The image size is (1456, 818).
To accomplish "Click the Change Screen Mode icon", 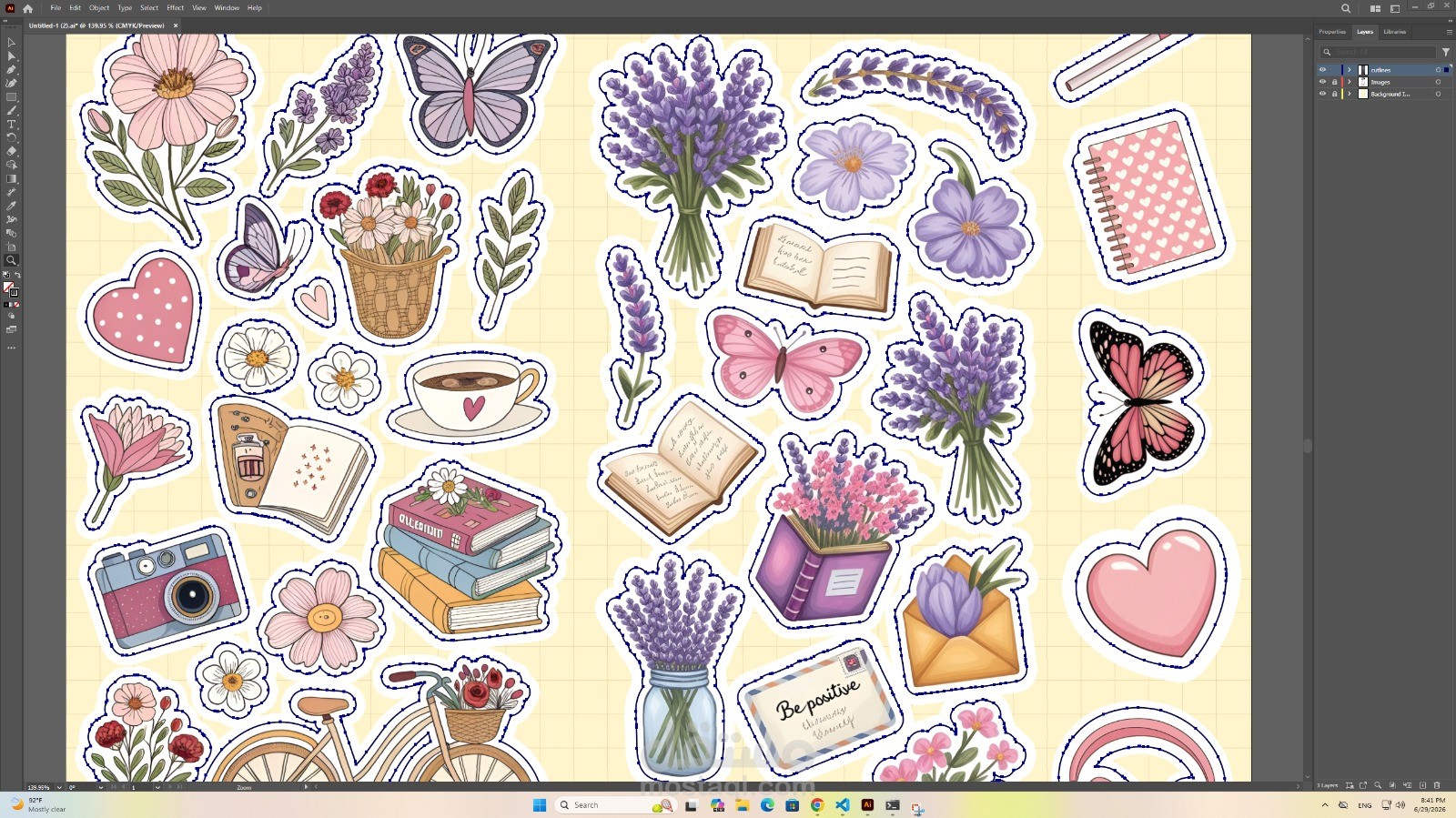I will [x=11, y=329].
